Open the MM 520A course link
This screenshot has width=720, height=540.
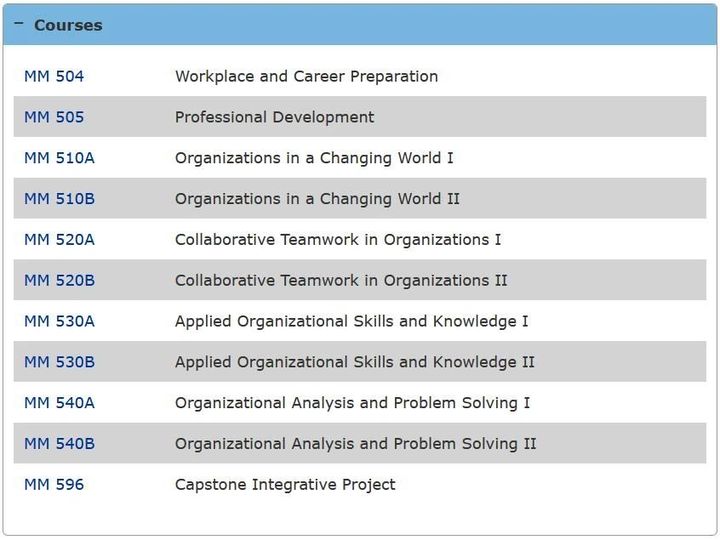click(59, 240)
